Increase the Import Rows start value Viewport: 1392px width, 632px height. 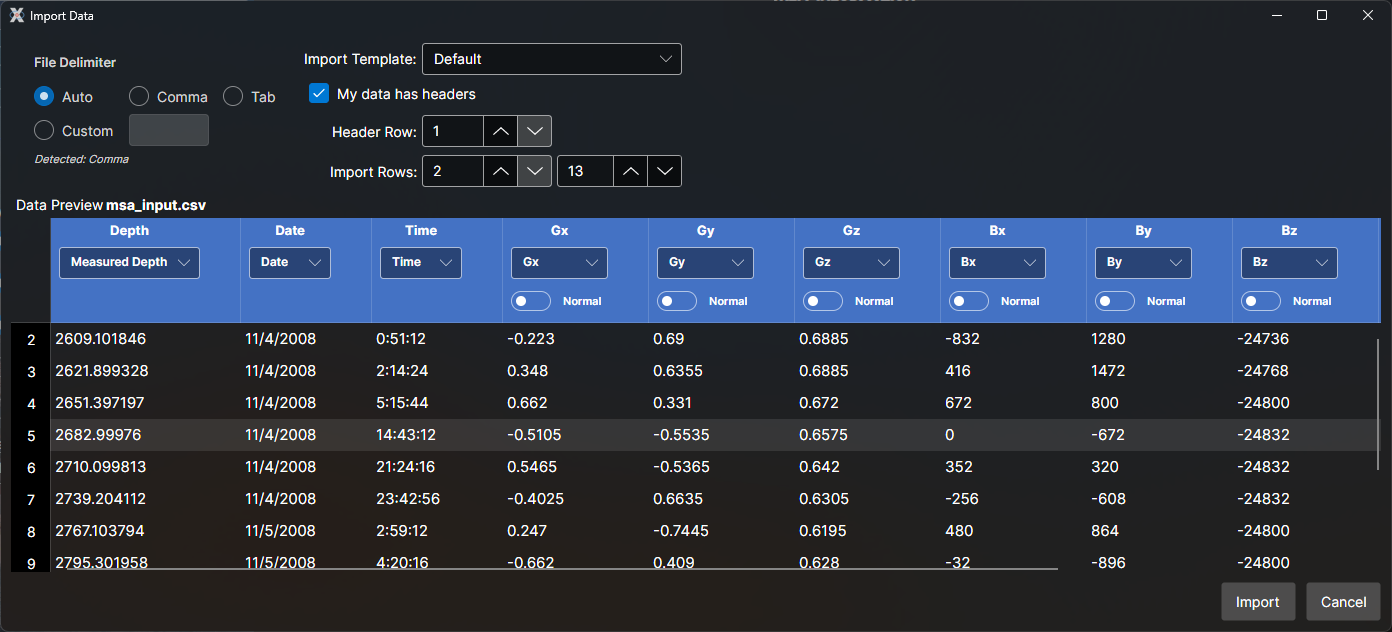(500, 170)
